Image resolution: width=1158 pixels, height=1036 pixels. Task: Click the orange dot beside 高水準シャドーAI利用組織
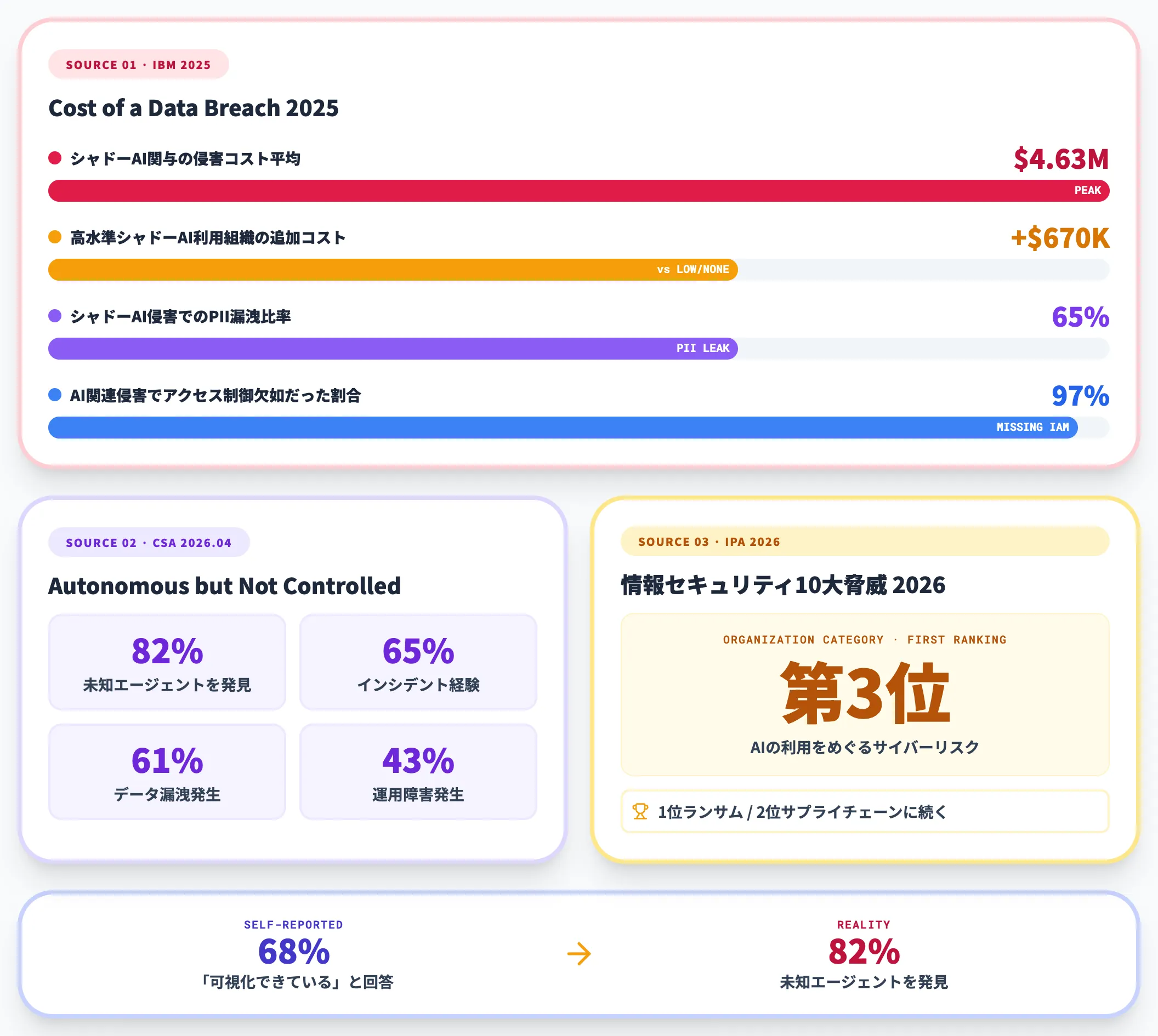(x=55, y=237)
